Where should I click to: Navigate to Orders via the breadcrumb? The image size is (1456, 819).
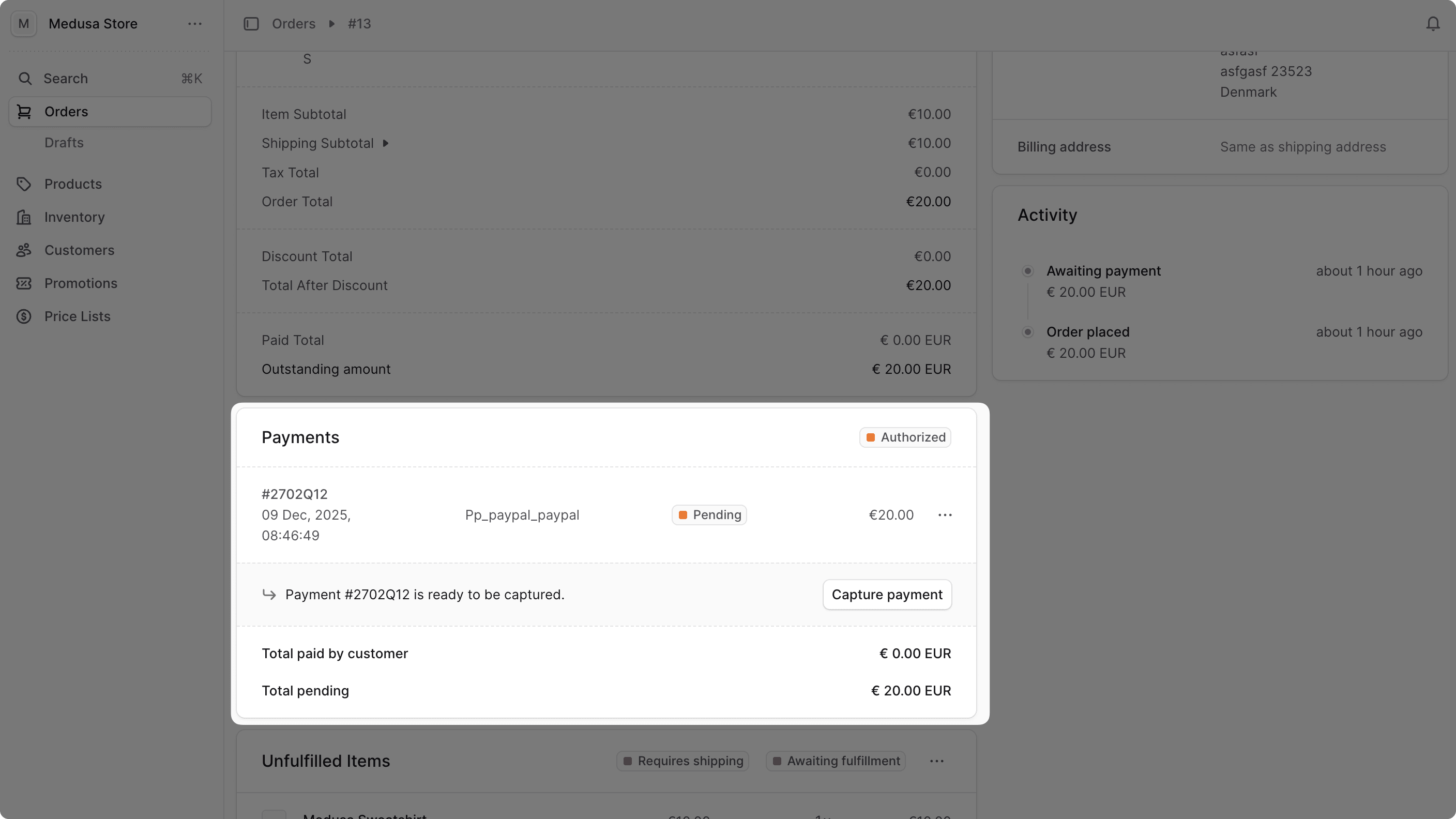pos(294,24)
